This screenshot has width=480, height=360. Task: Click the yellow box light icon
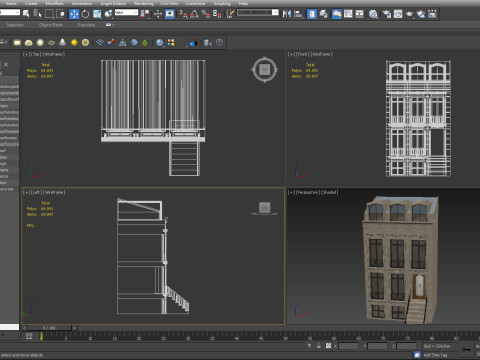[17, 43]
